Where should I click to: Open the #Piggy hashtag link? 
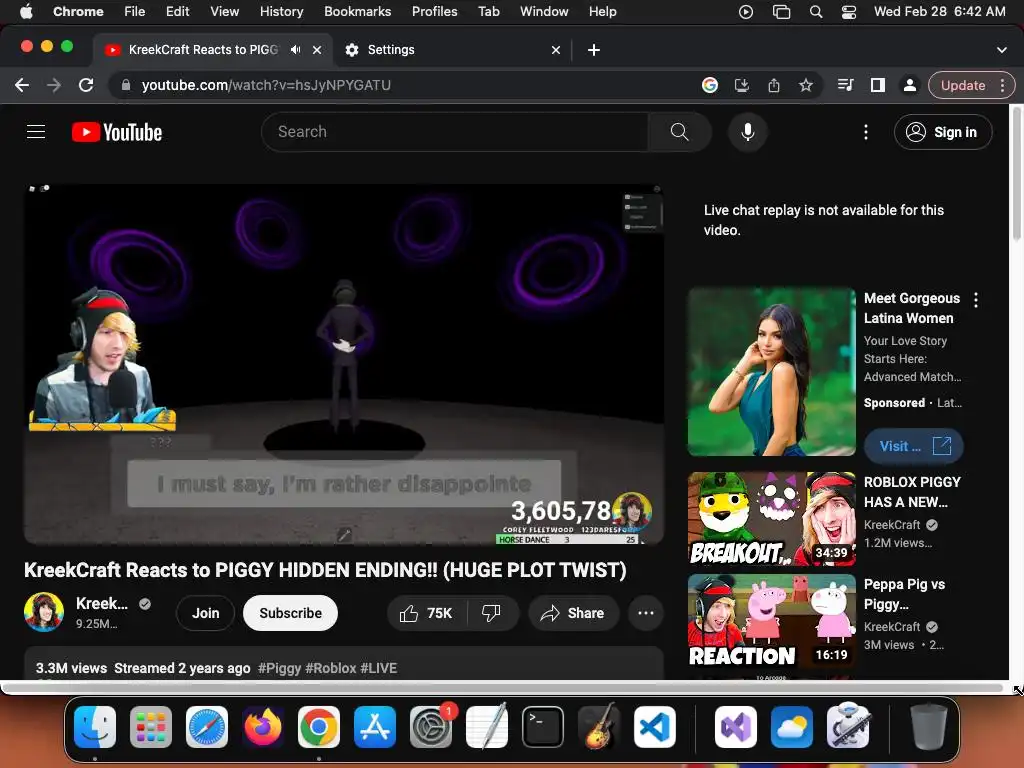tap(280, 668)
